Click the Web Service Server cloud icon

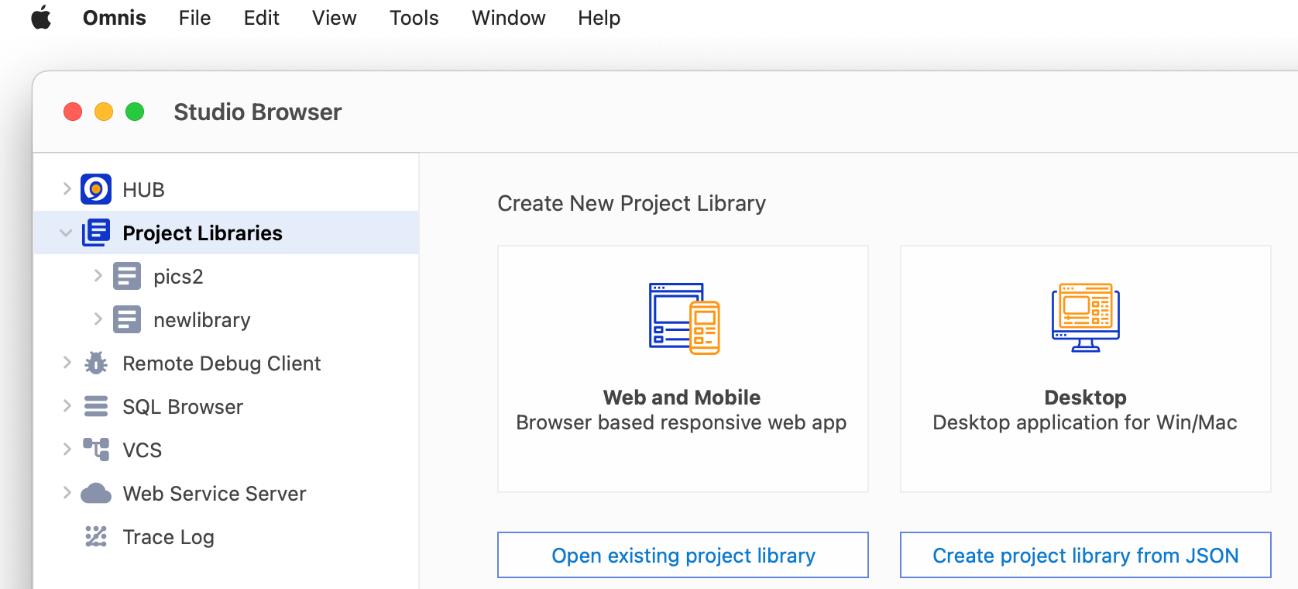[96, 493]
